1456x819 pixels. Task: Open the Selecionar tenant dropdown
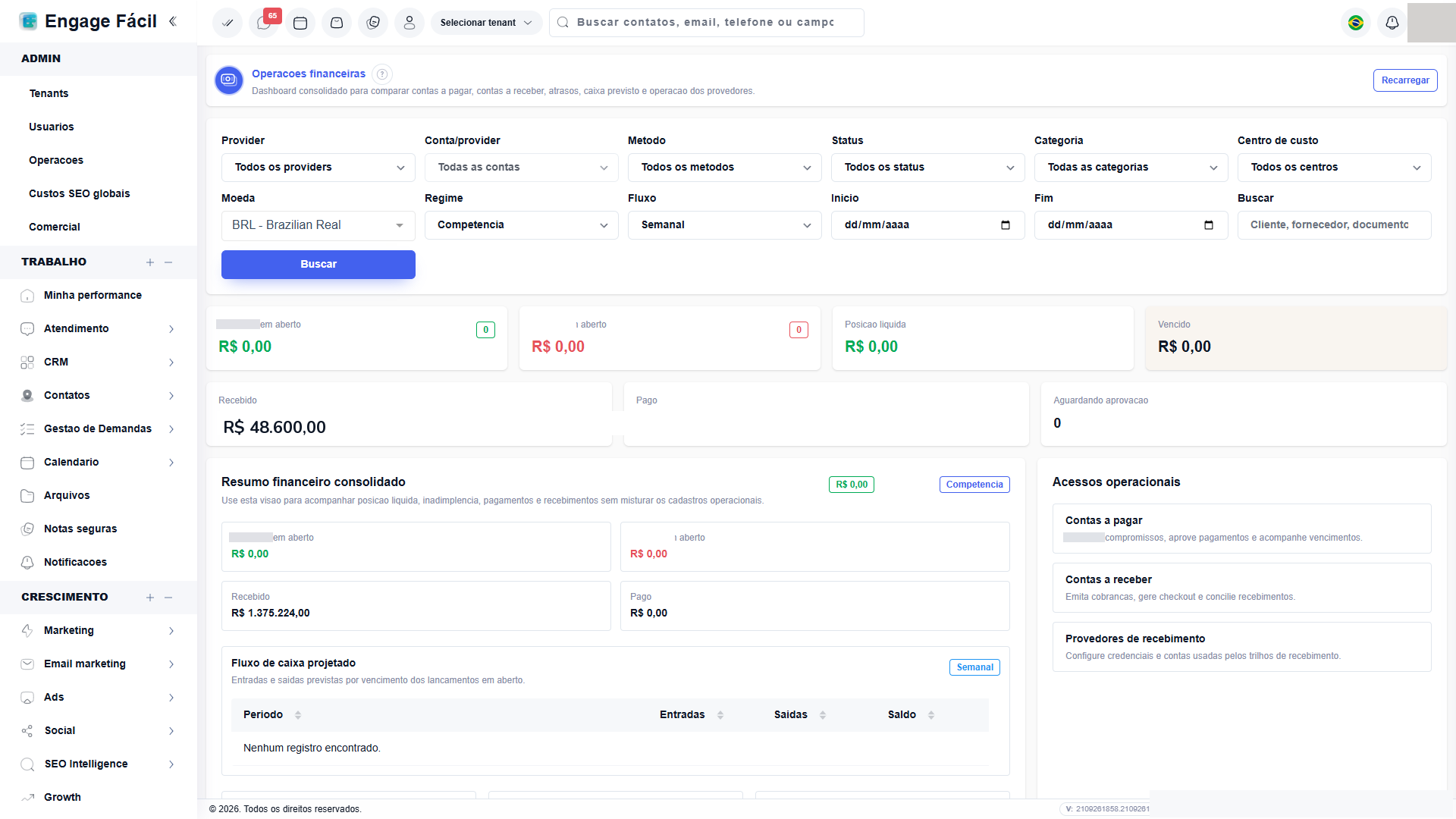tap(486, 23)
